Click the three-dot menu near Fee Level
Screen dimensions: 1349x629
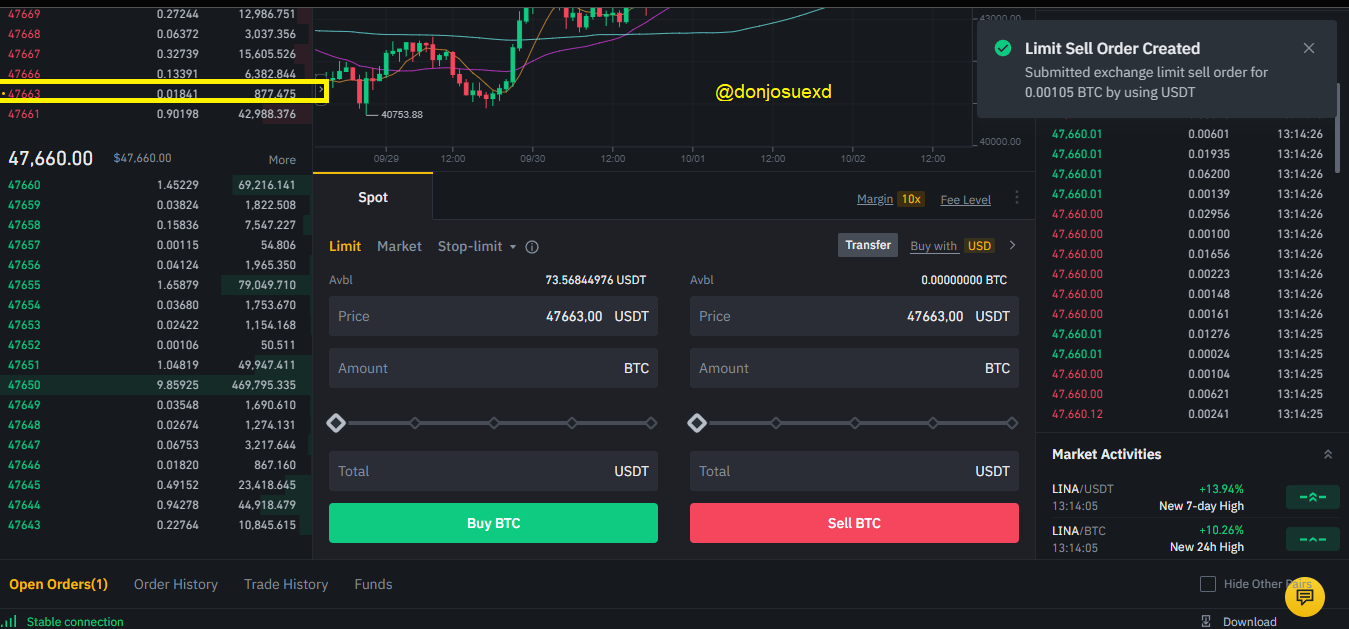(x=1017, y=198)
